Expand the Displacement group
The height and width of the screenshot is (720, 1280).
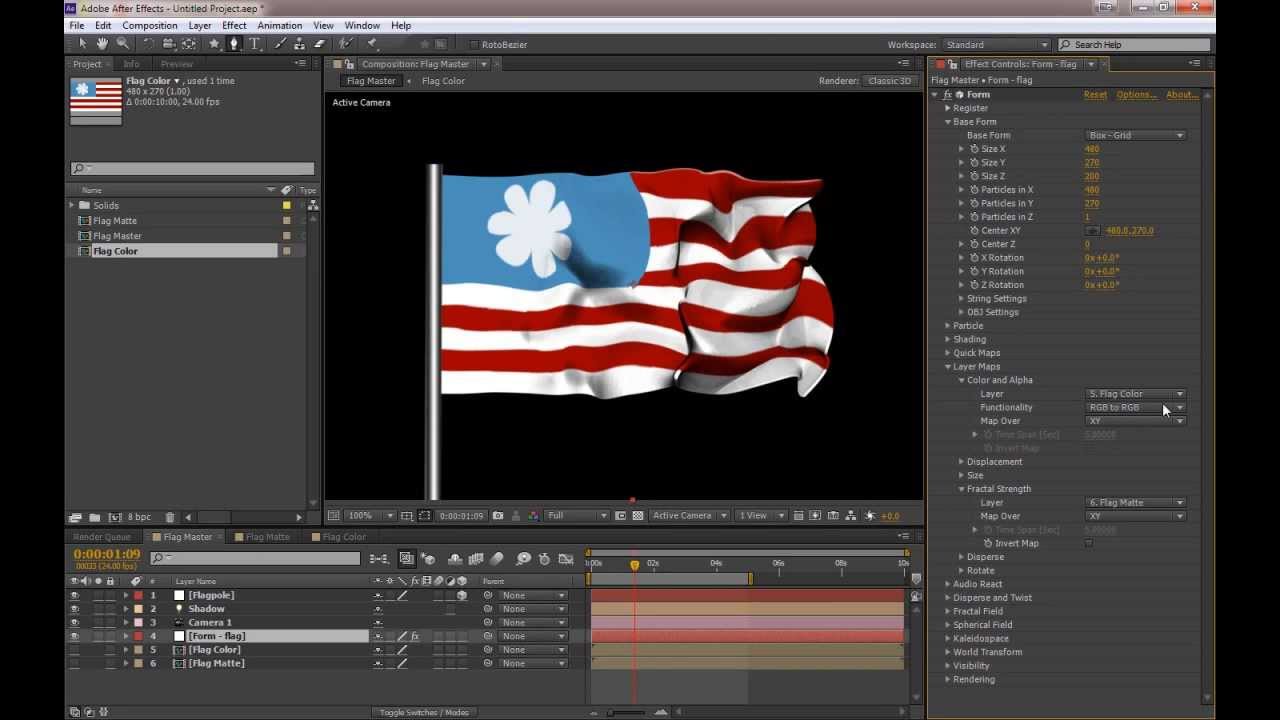pyautogui.click(x=962, y=462)
